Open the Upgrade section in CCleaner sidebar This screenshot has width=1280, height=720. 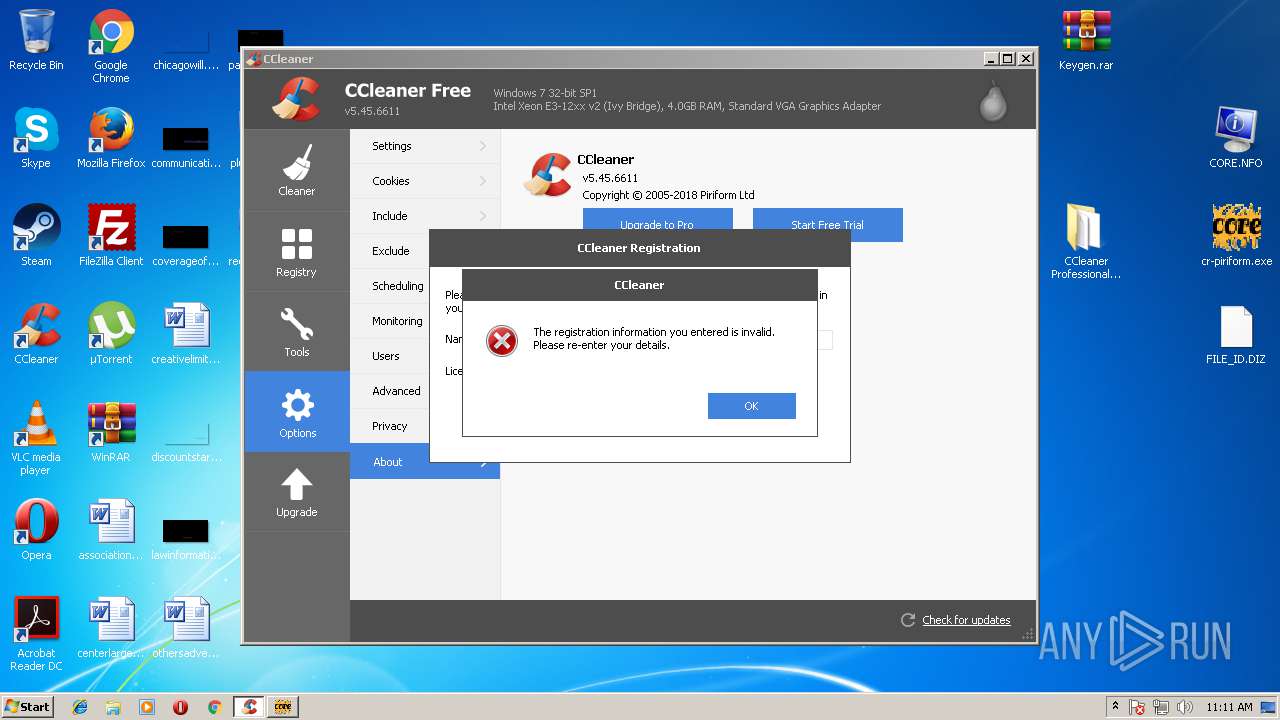click(297, 492)
